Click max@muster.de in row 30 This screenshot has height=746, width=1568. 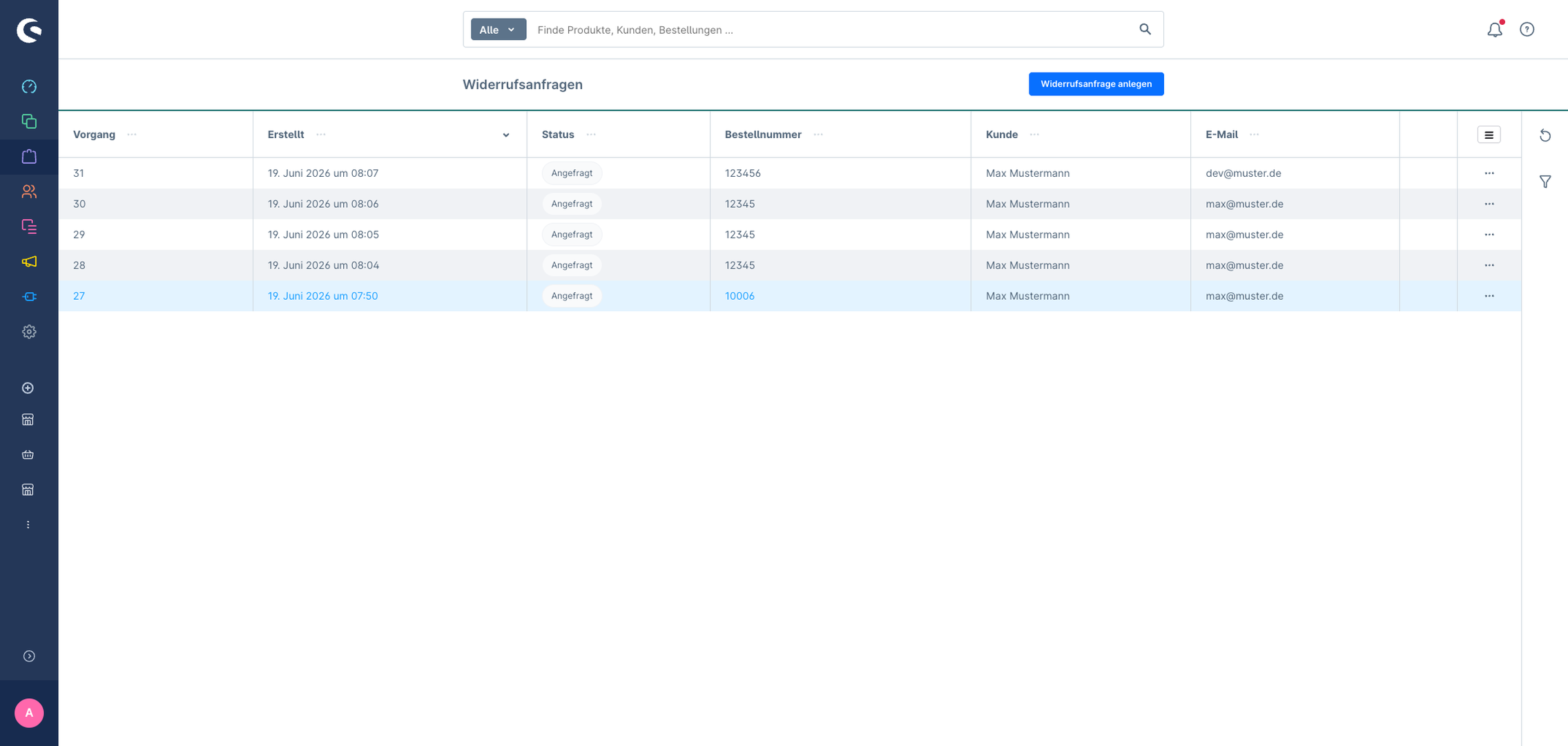1244,204
